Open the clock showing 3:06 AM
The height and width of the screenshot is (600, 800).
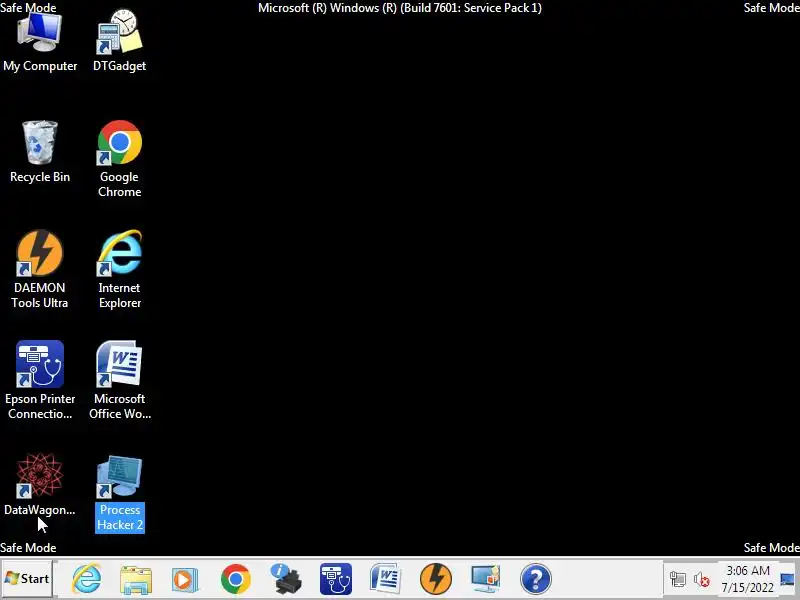747,579
